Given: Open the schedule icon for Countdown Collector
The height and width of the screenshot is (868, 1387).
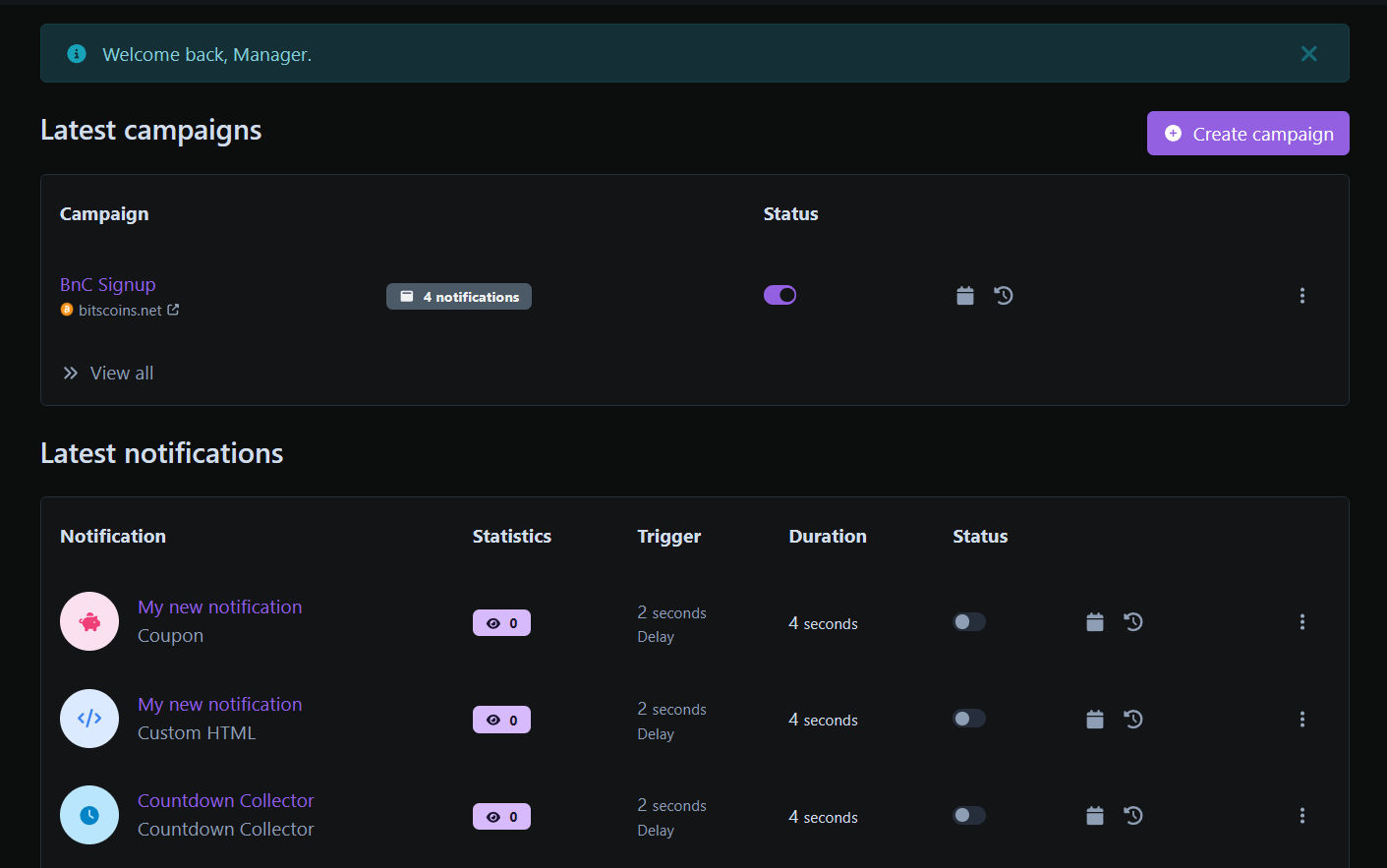Looking at the screenshot, I should point(1095,815).
